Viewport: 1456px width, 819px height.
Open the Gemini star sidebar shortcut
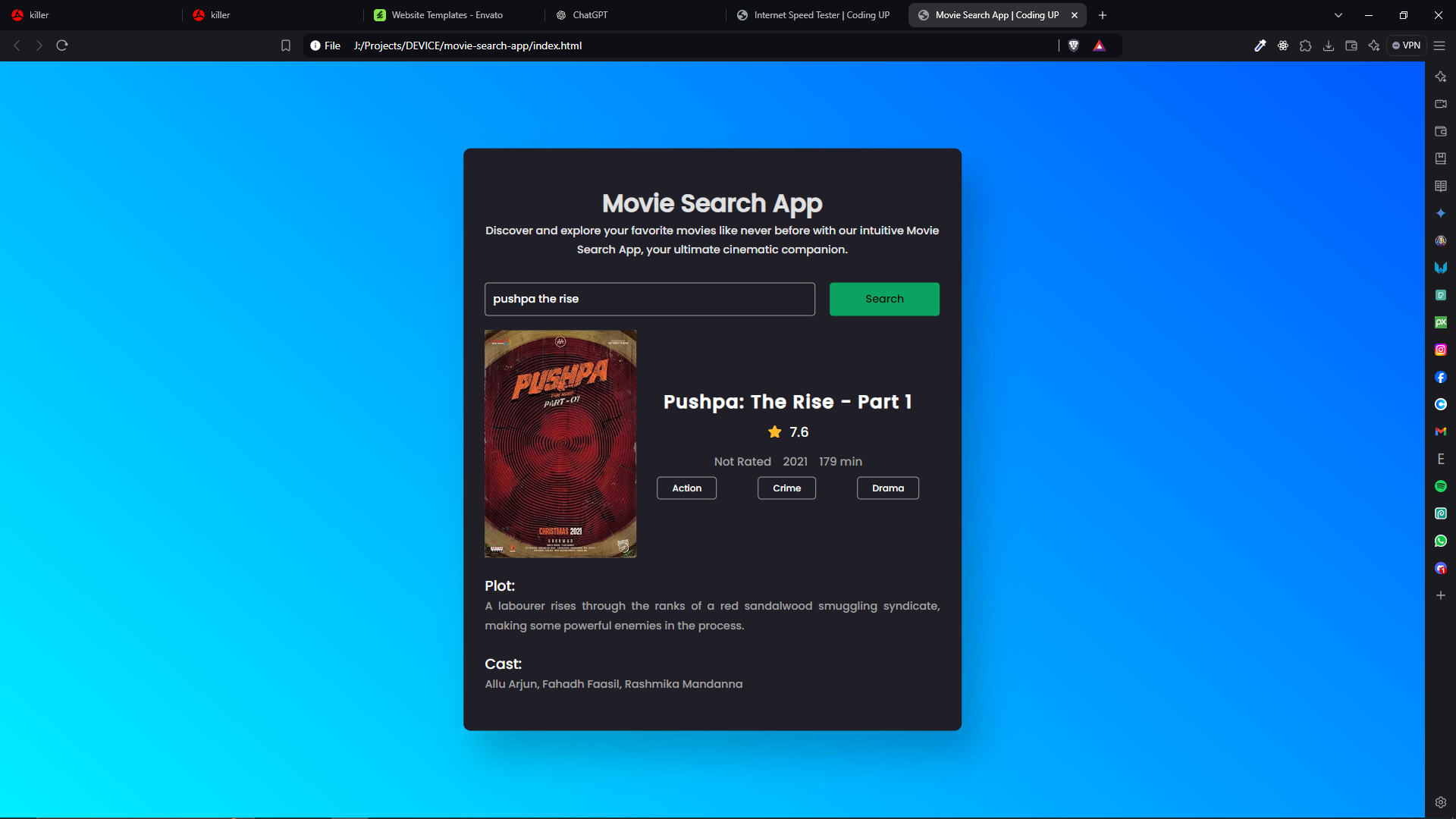click(x=1441, y=213)
